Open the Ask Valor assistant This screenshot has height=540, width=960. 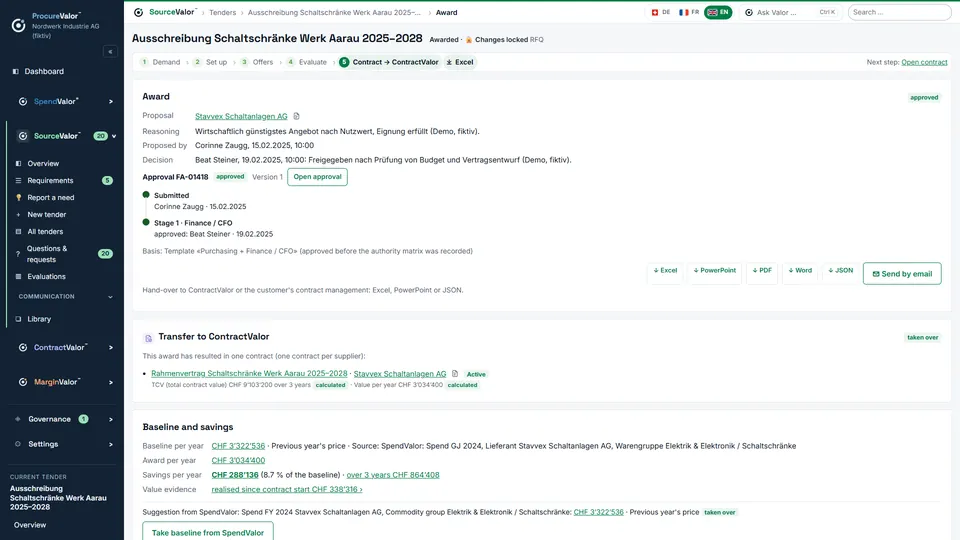(x=790, y=12)
